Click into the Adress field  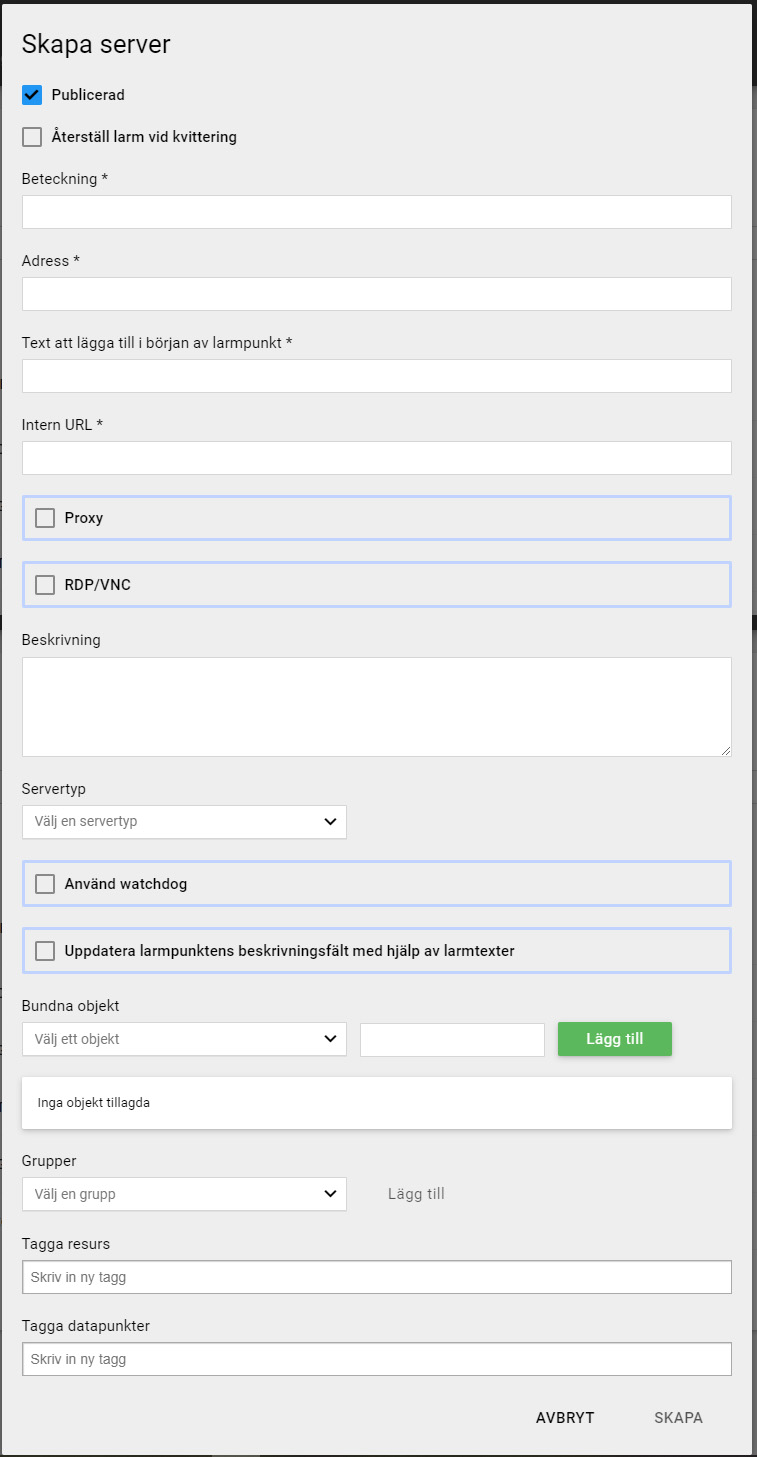tap(377, 294)
